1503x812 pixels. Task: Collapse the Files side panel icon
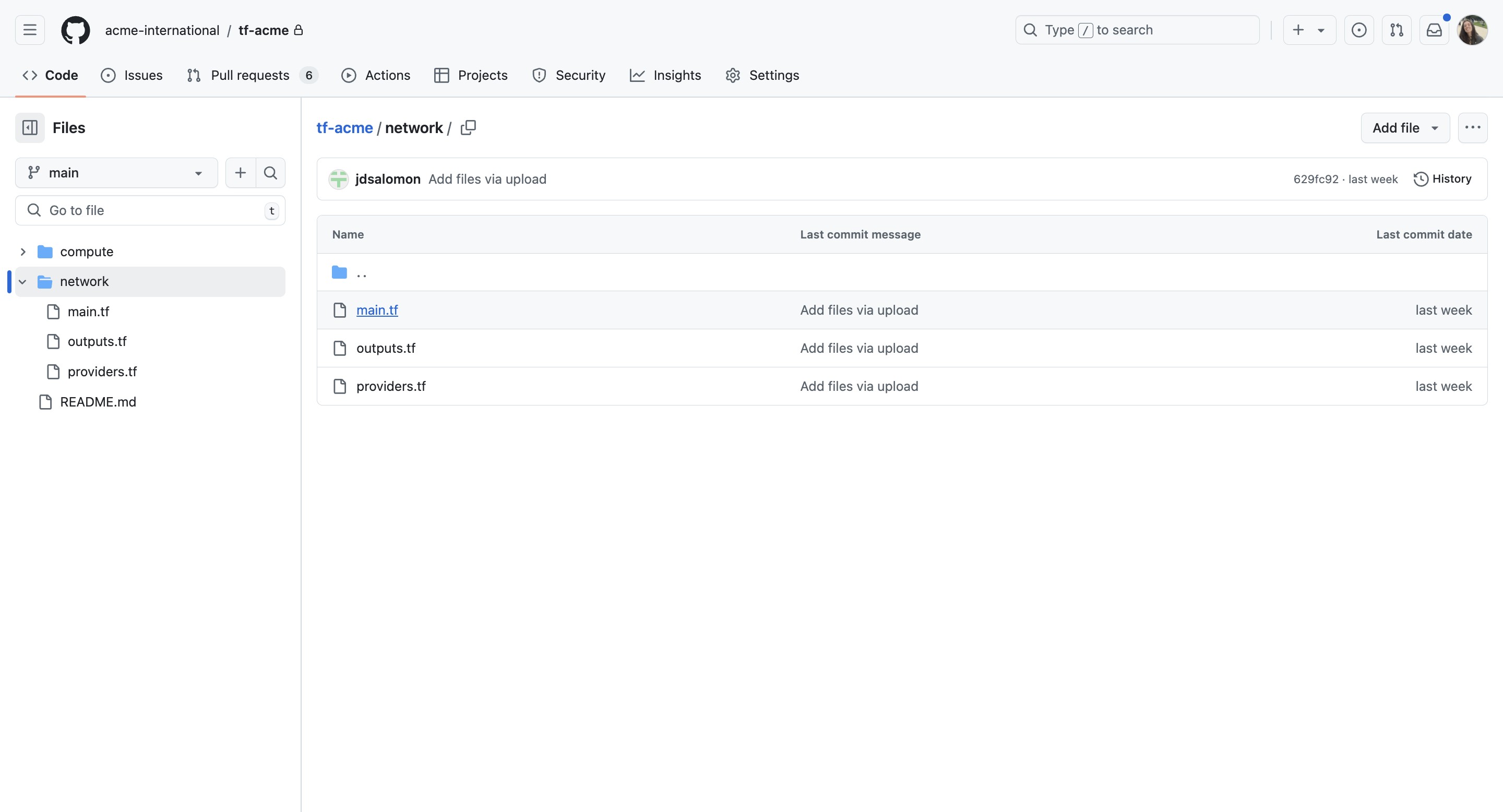pyautogui.click(x=30, y=128)
